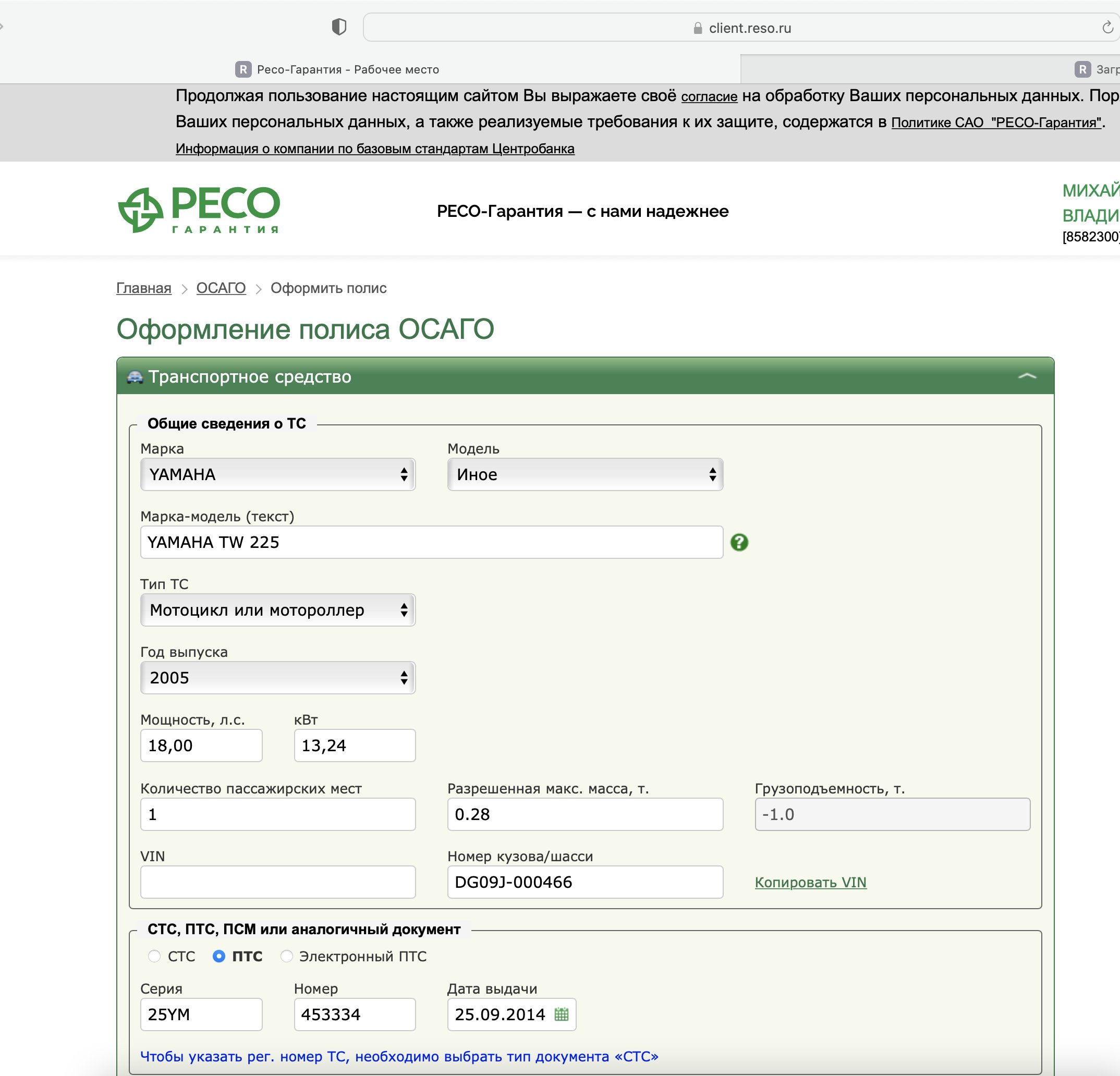Click into the empty VIN input field
Viewport: 1120px width, 1076px height.
(278, 882)
